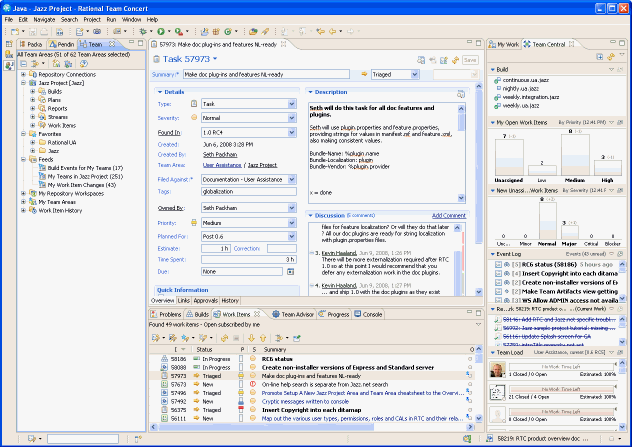The image size is (633, 448).
Task: Click the Add Comment link
Action: (449, 216)
